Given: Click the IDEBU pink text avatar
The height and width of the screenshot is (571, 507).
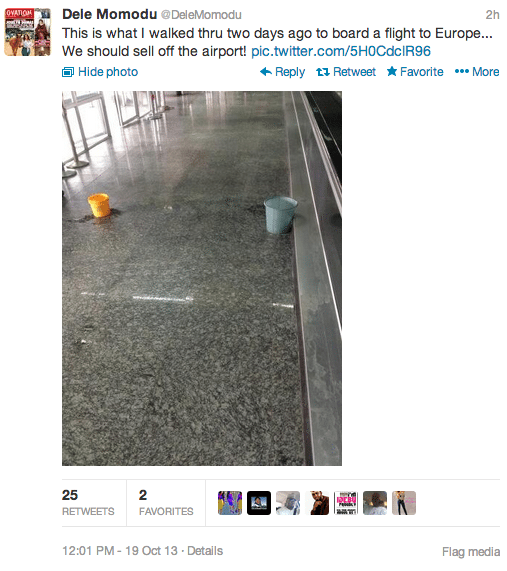Looking at the screenshot, I should 346,503.
